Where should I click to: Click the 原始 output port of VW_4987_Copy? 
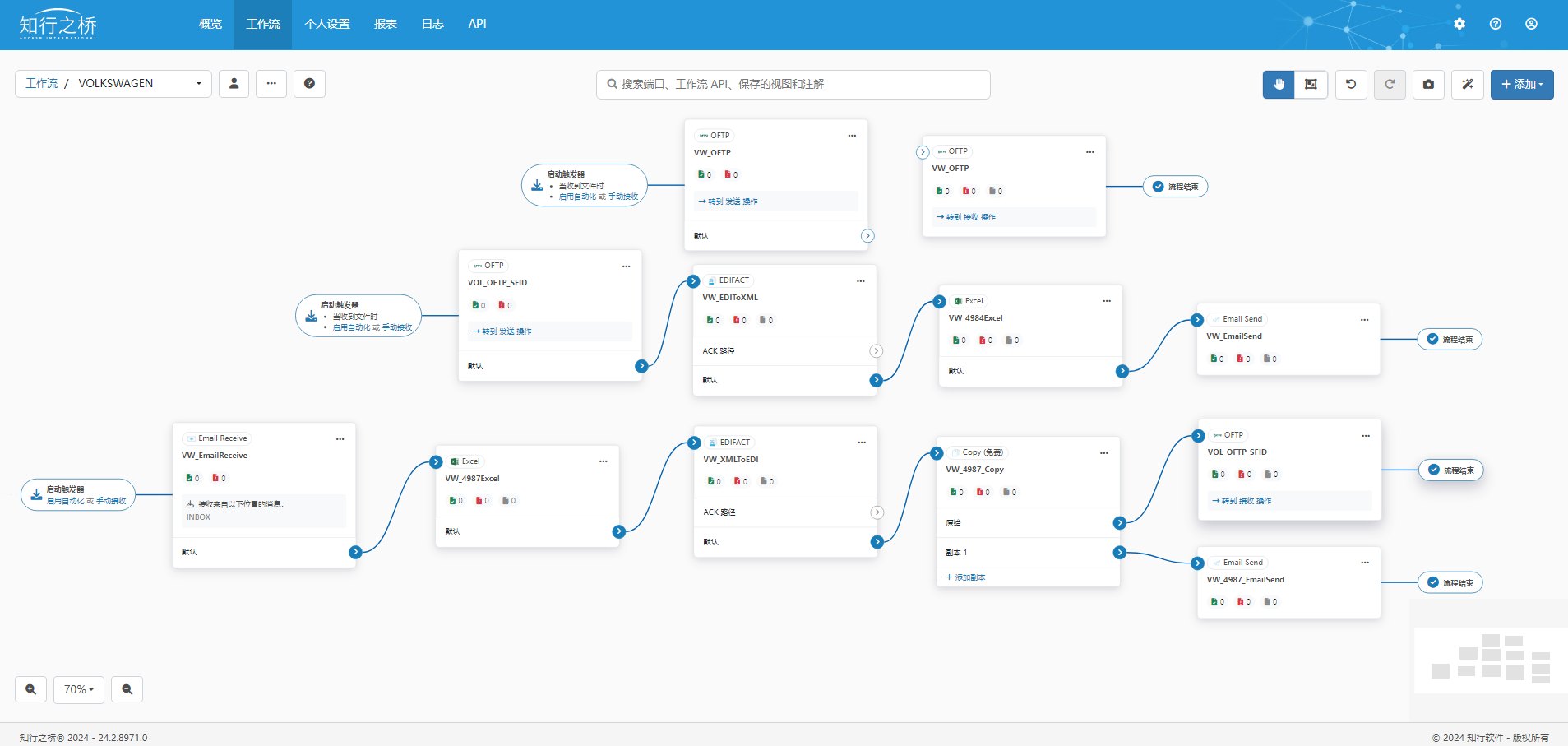pos(1119,523)
